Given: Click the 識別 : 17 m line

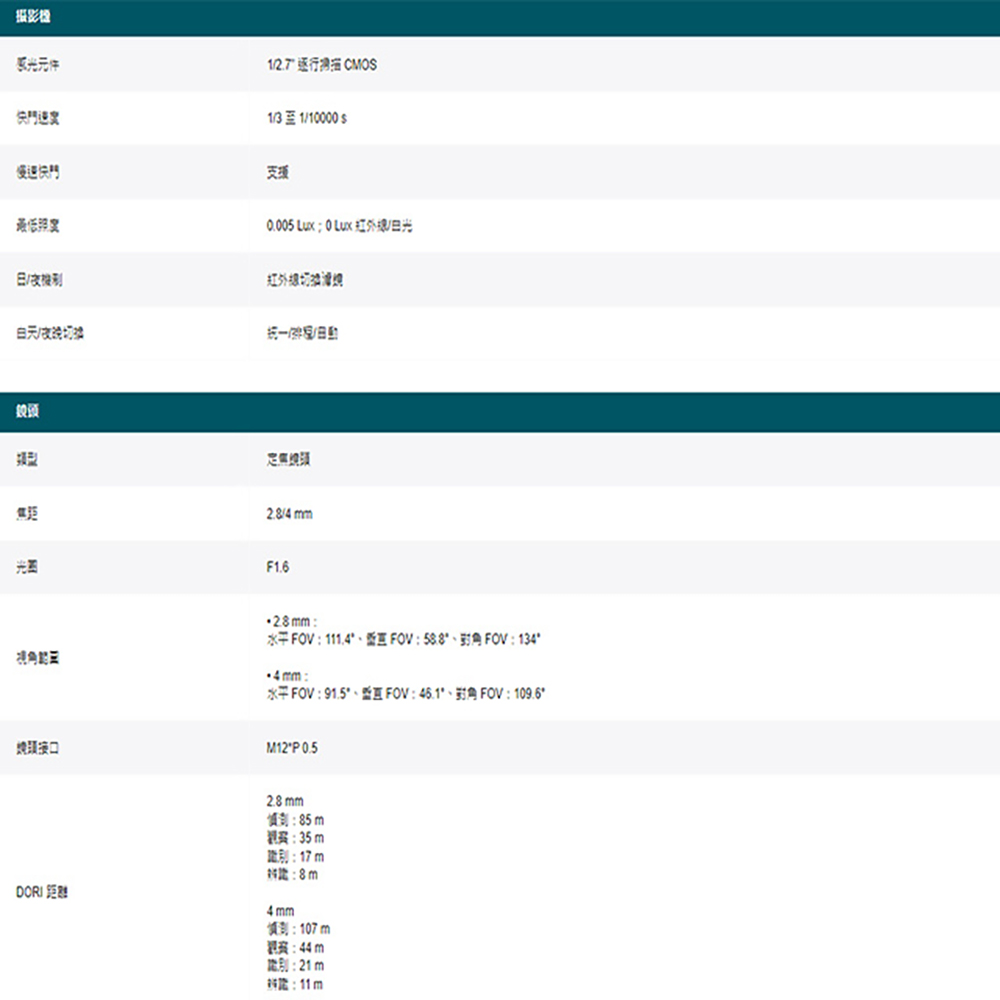Looking at the screenshot, I should point(295,856).
